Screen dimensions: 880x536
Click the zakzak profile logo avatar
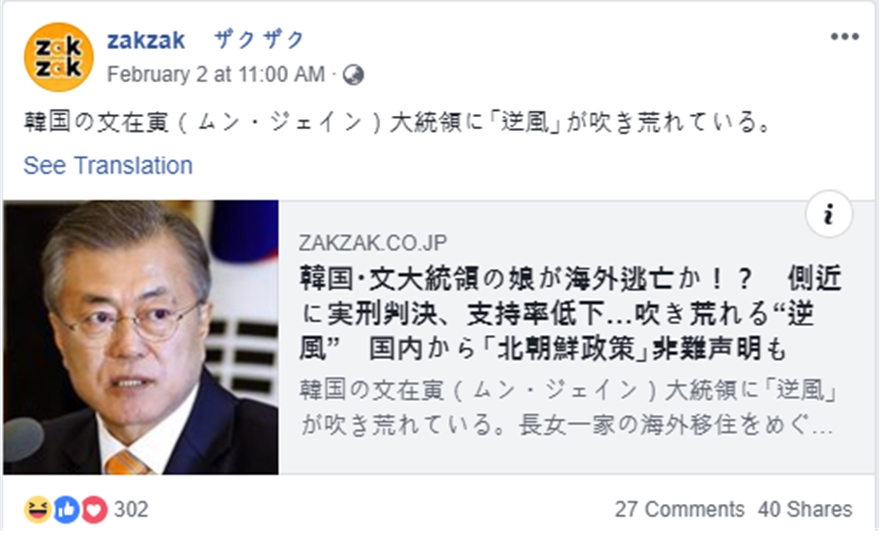pyautogui.click(x=59, y=57)
